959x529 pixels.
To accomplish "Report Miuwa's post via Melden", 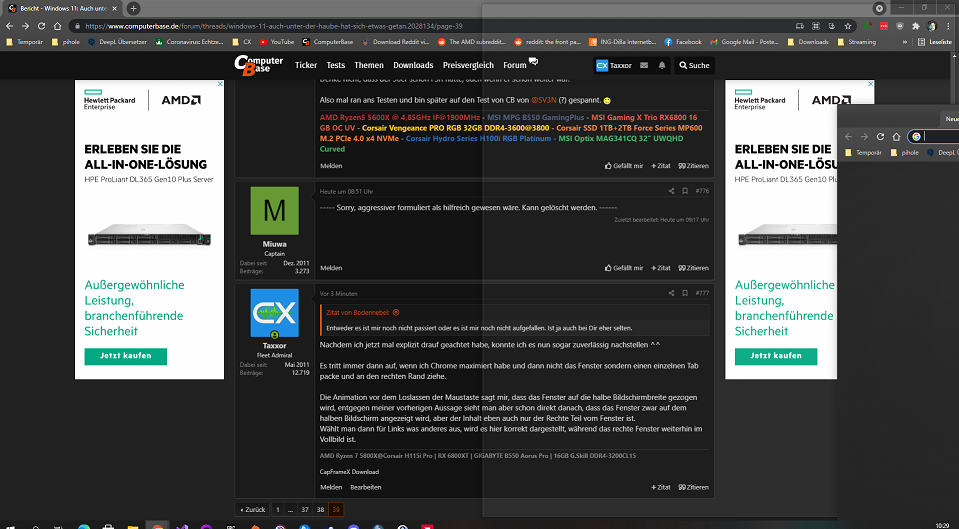I will (x=331, y=268).
